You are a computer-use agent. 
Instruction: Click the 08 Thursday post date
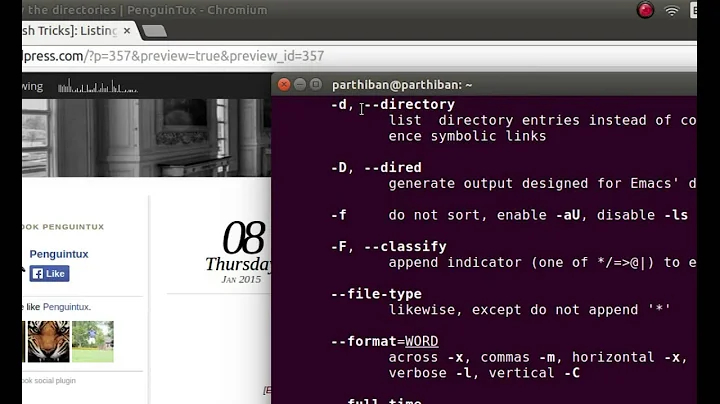coord(239,252)
